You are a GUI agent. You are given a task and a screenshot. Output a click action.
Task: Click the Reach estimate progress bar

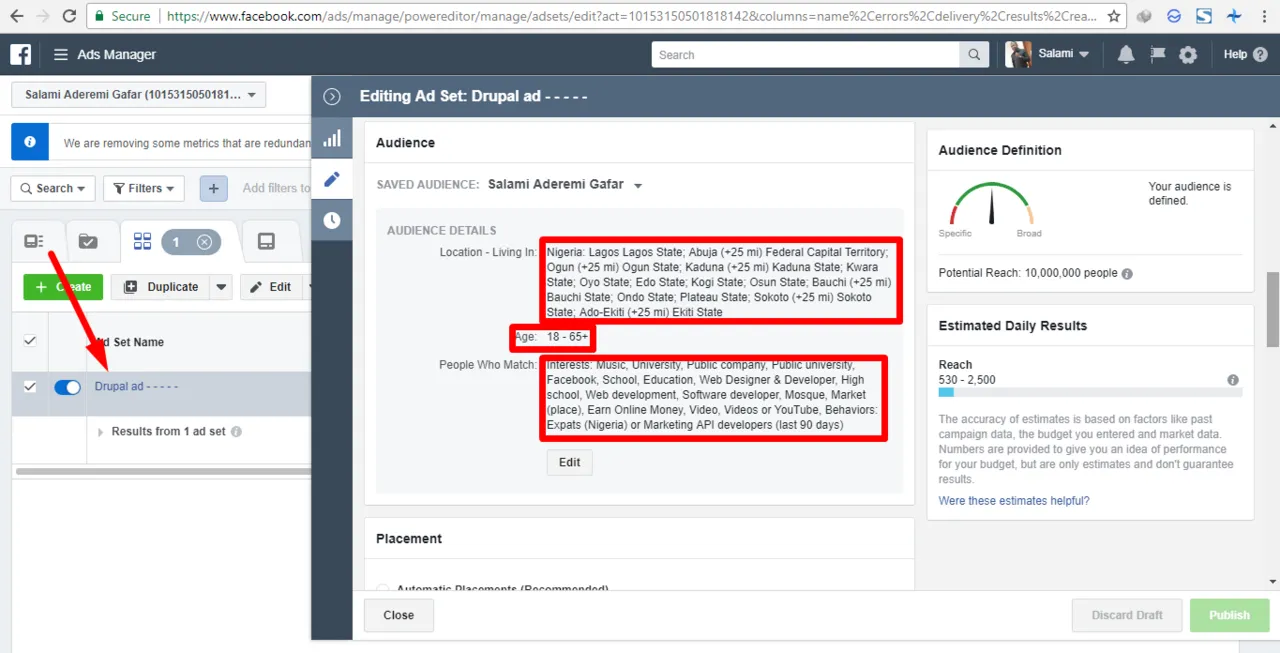pos(1090,393)
